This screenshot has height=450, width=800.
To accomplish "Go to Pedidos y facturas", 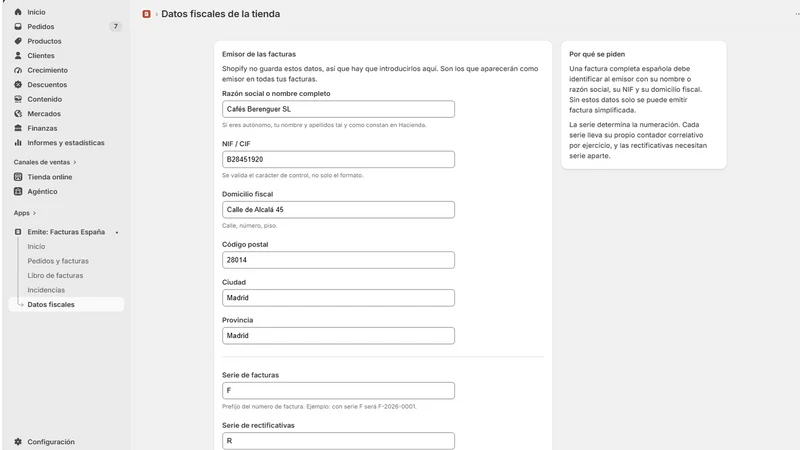I will click(x=58, y=261).
